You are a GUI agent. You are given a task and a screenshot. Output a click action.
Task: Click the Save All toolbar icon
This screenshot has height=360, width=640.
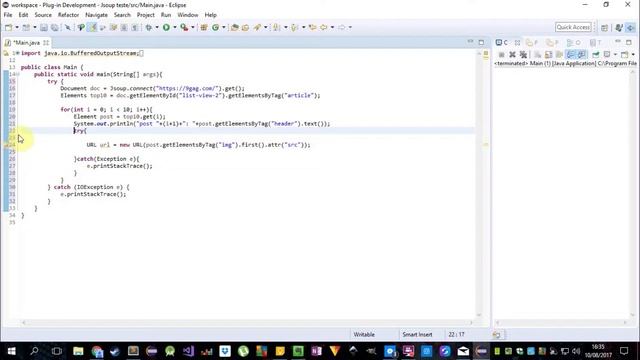click(54, 27)
